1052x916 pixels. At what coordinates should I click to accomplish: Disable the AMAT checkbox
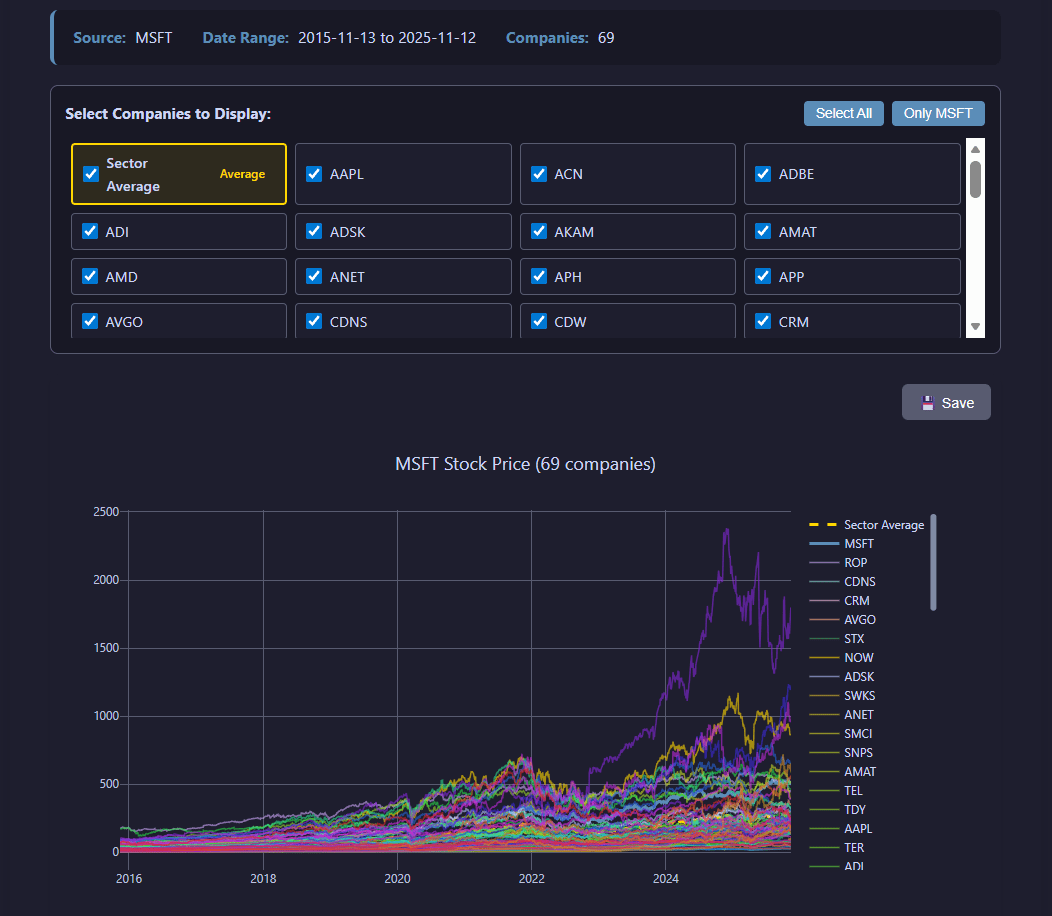763,232
